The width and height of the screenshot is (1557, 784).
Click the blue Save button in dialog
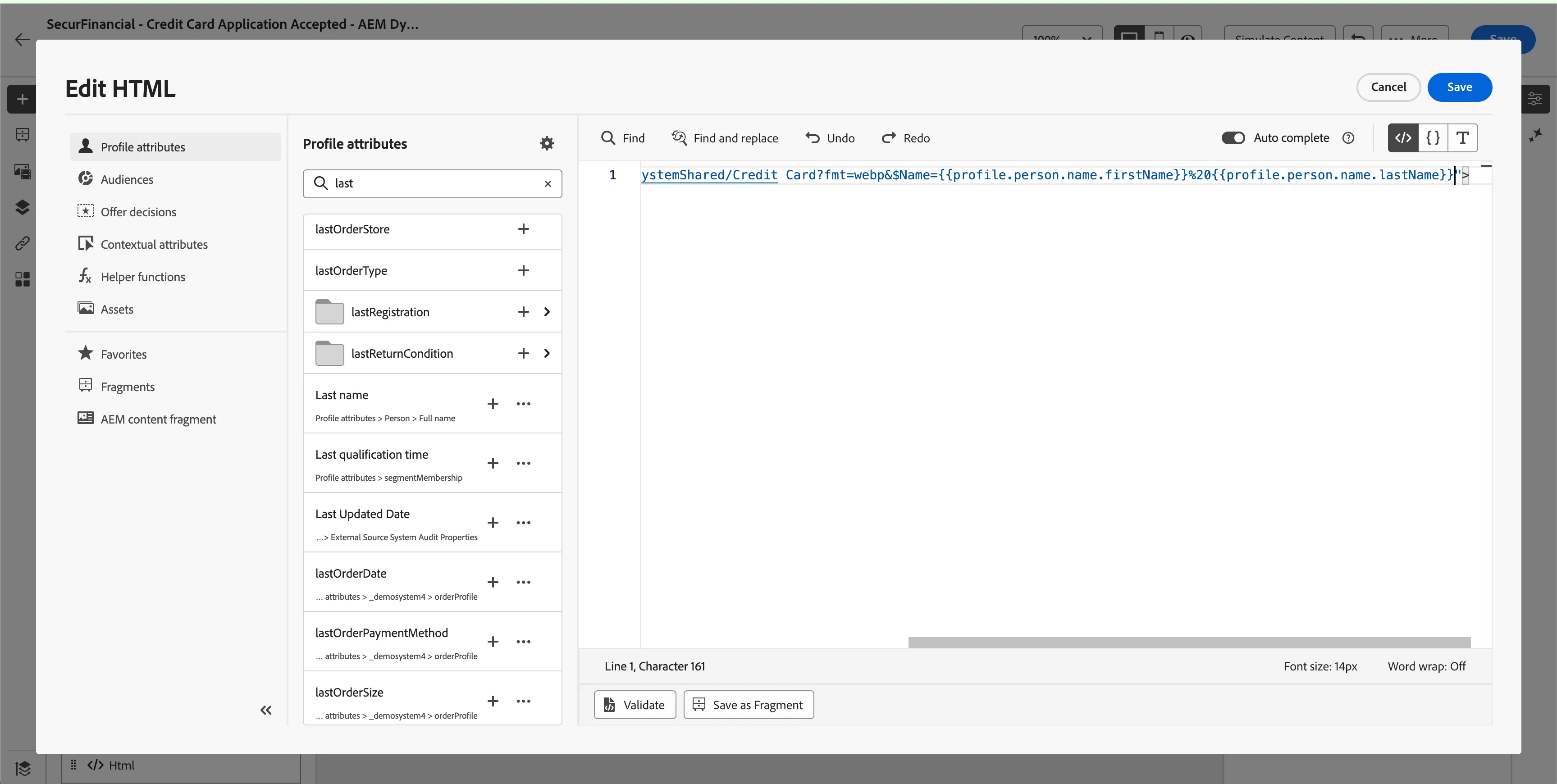[1459, 87]
